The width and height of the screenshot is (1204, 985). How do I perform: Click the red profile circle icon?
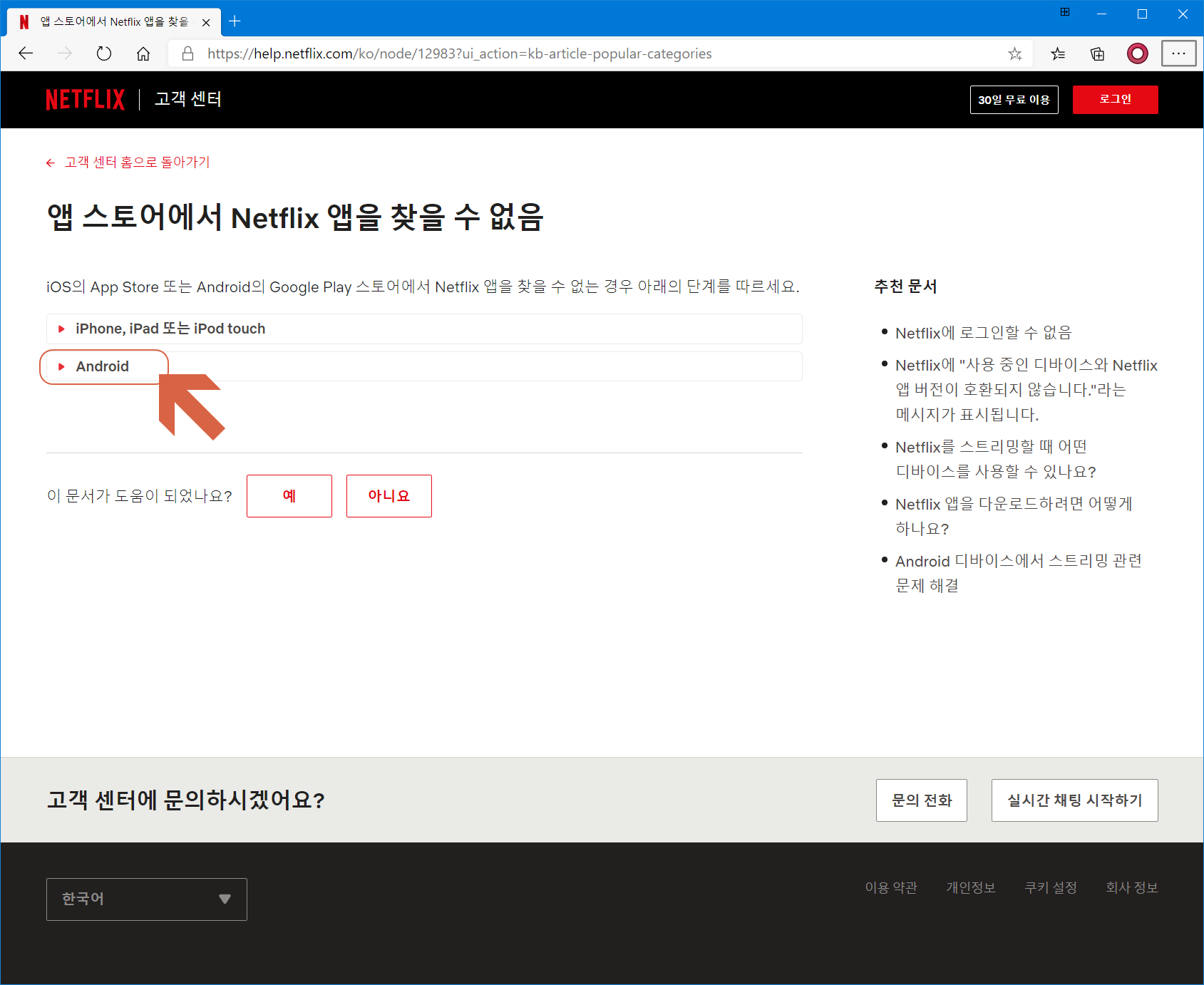click(x=1138, y=53)
